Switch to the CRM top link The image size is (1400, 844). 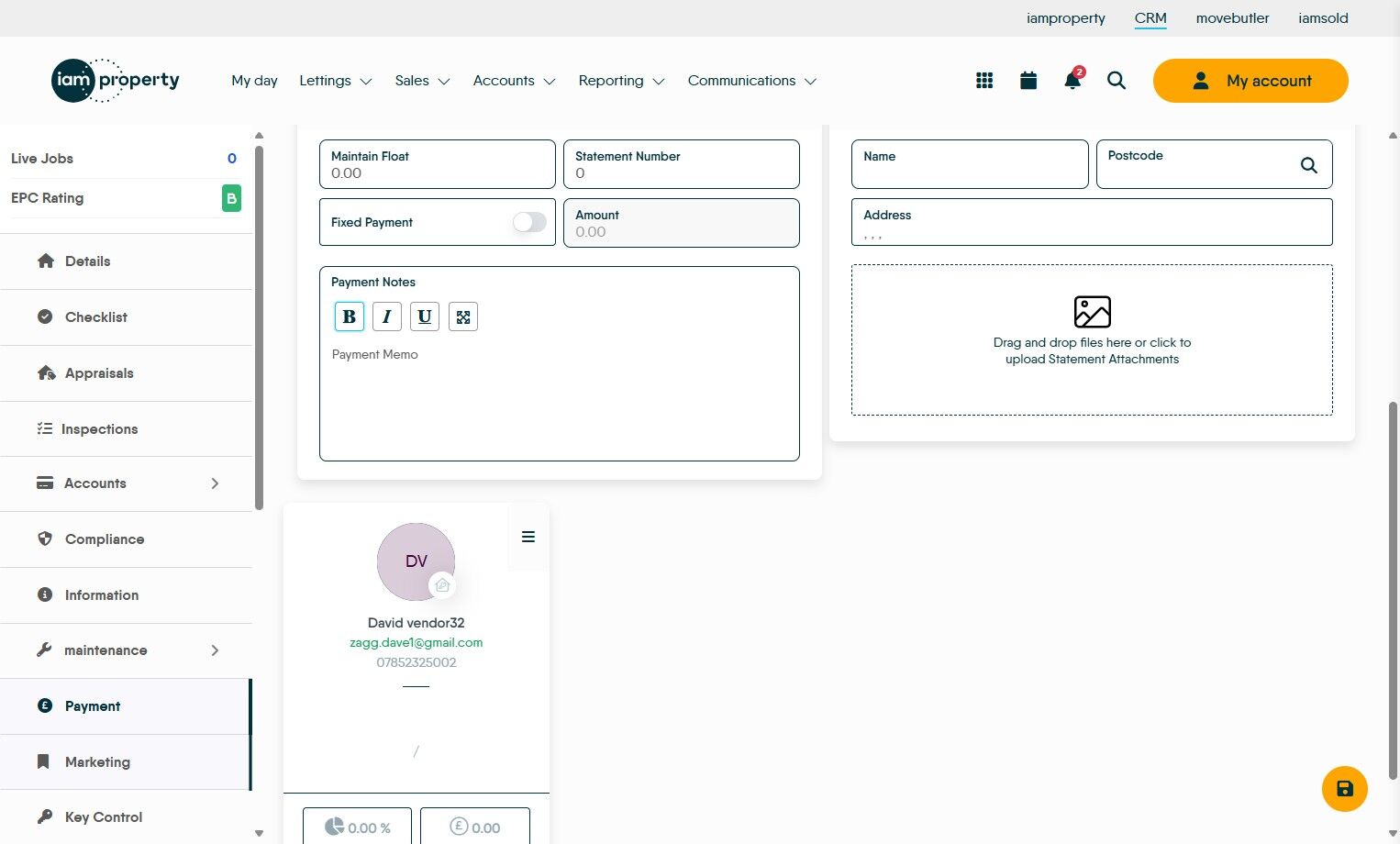point(1150,18)
